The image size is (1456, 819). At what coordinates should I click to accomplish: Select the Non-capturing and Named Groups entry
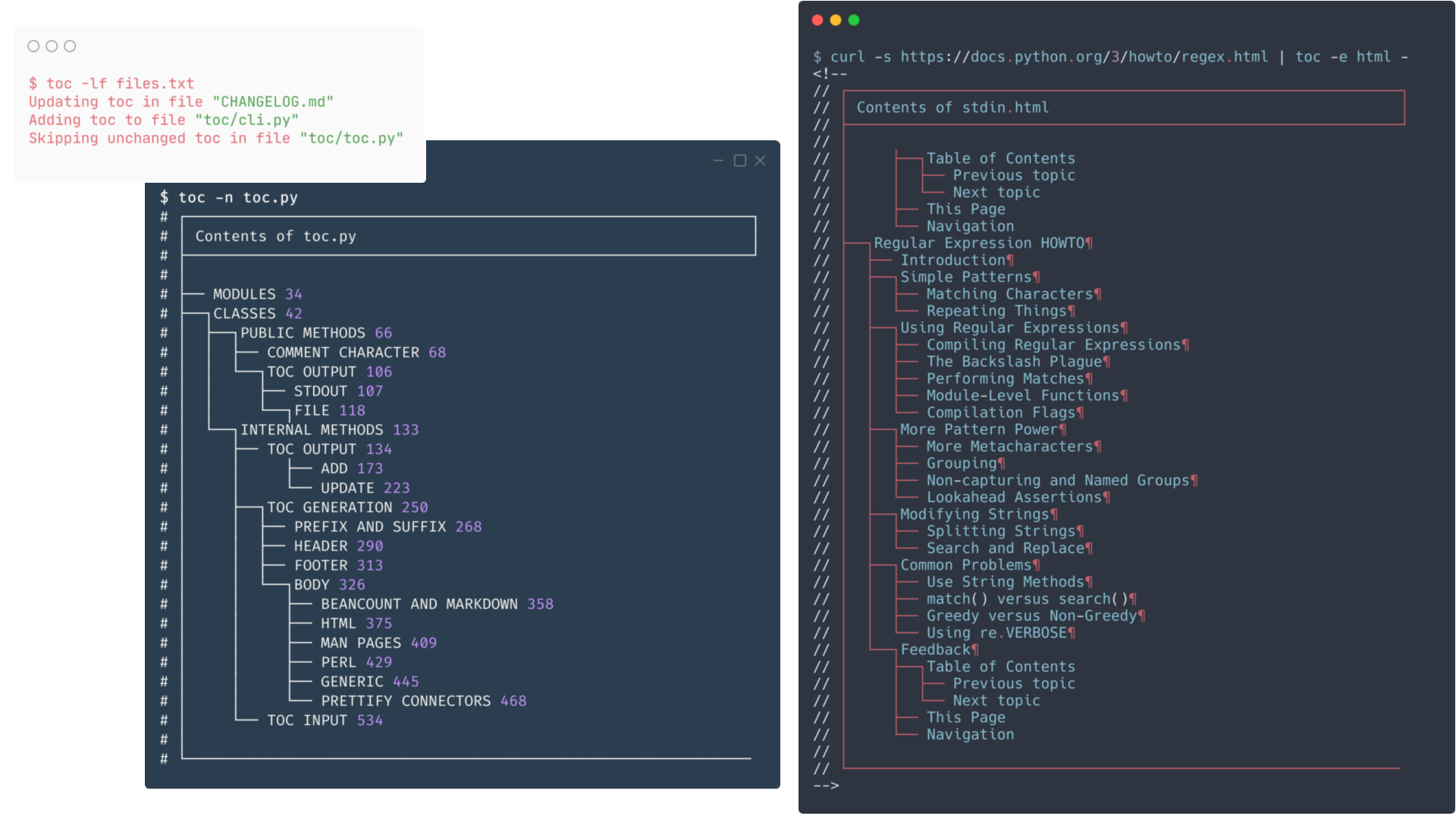click(x=1062, y=481)
